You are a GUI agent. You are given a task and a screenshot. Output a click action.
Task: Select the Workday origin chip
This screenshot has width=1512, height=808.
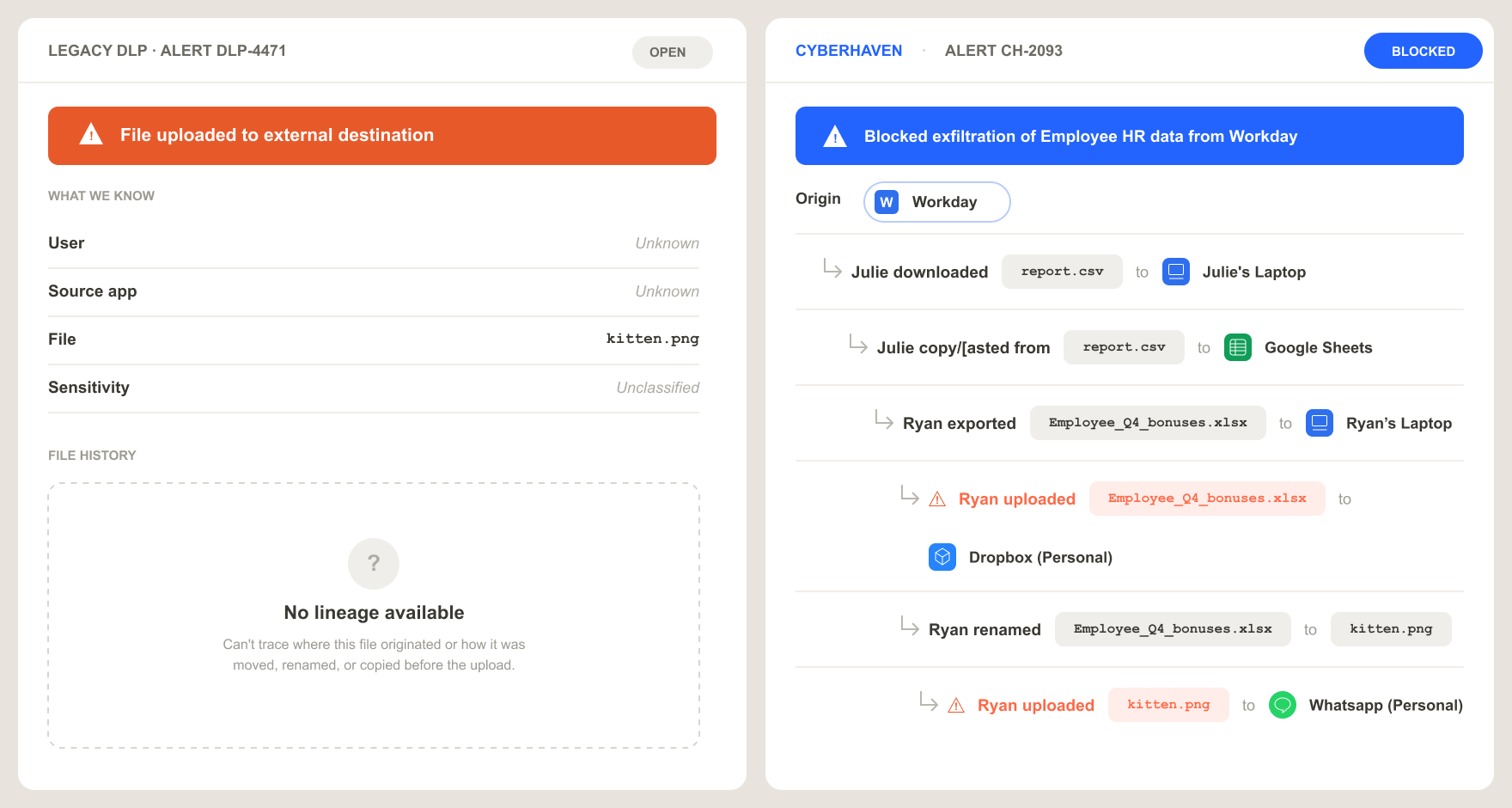tap(937, 202)
